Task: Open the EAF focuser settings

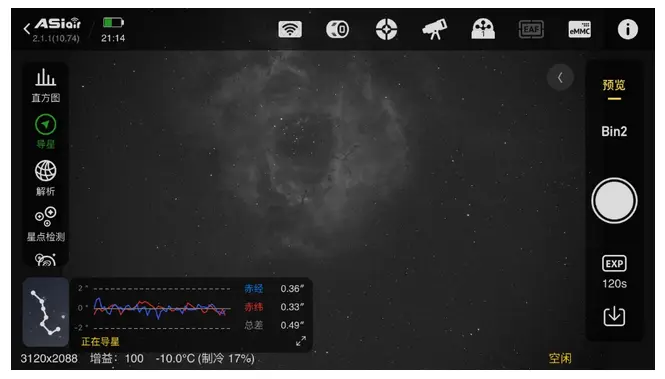Action: tap(531, 29)
